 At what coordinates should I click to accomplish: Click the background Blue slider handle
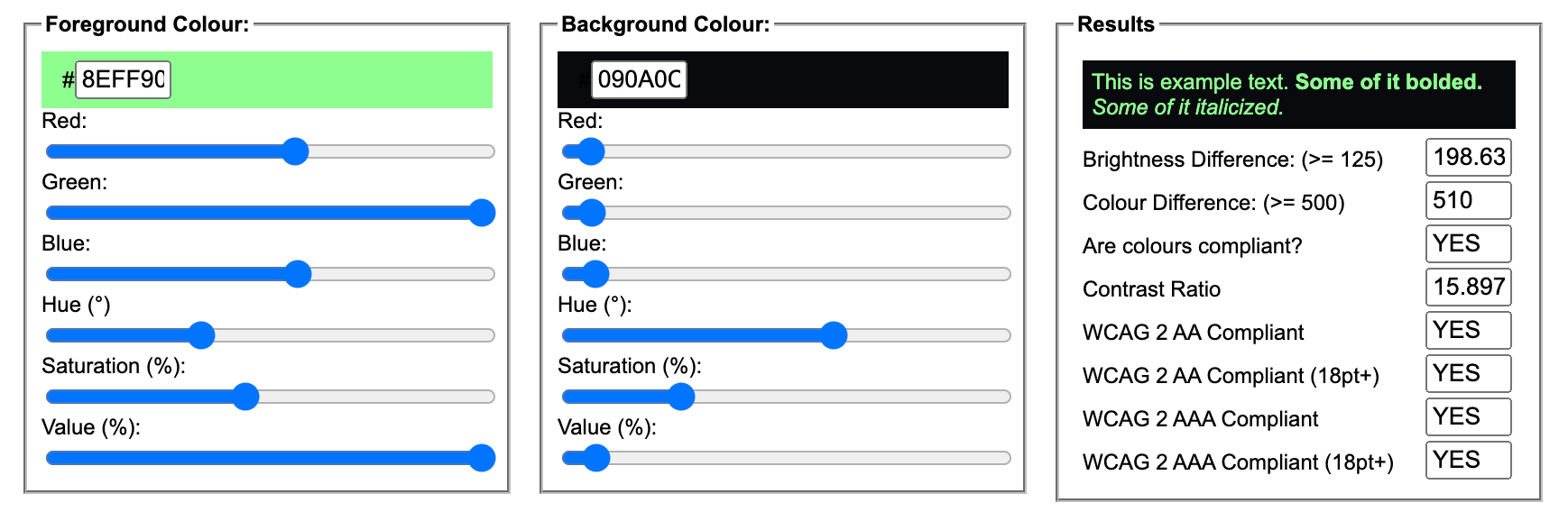pyautogui.click(x=595, y=274)
